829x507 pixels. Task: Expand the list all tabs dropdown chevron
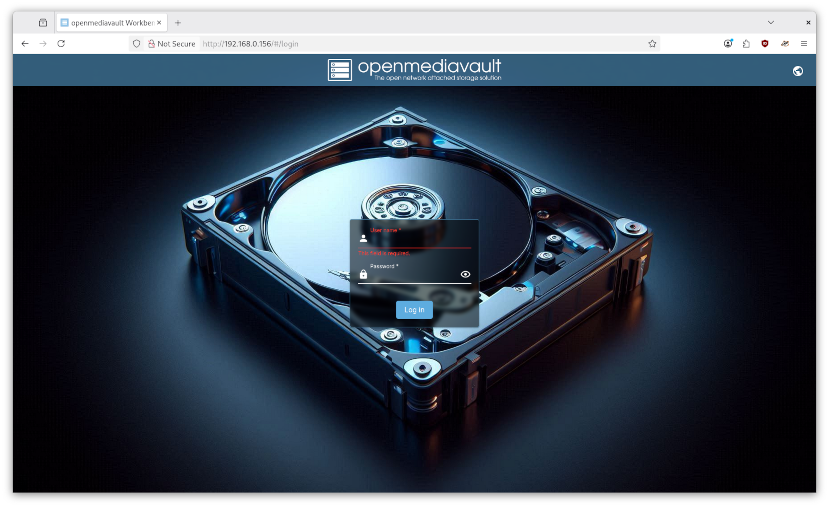(x=770, y=22)
